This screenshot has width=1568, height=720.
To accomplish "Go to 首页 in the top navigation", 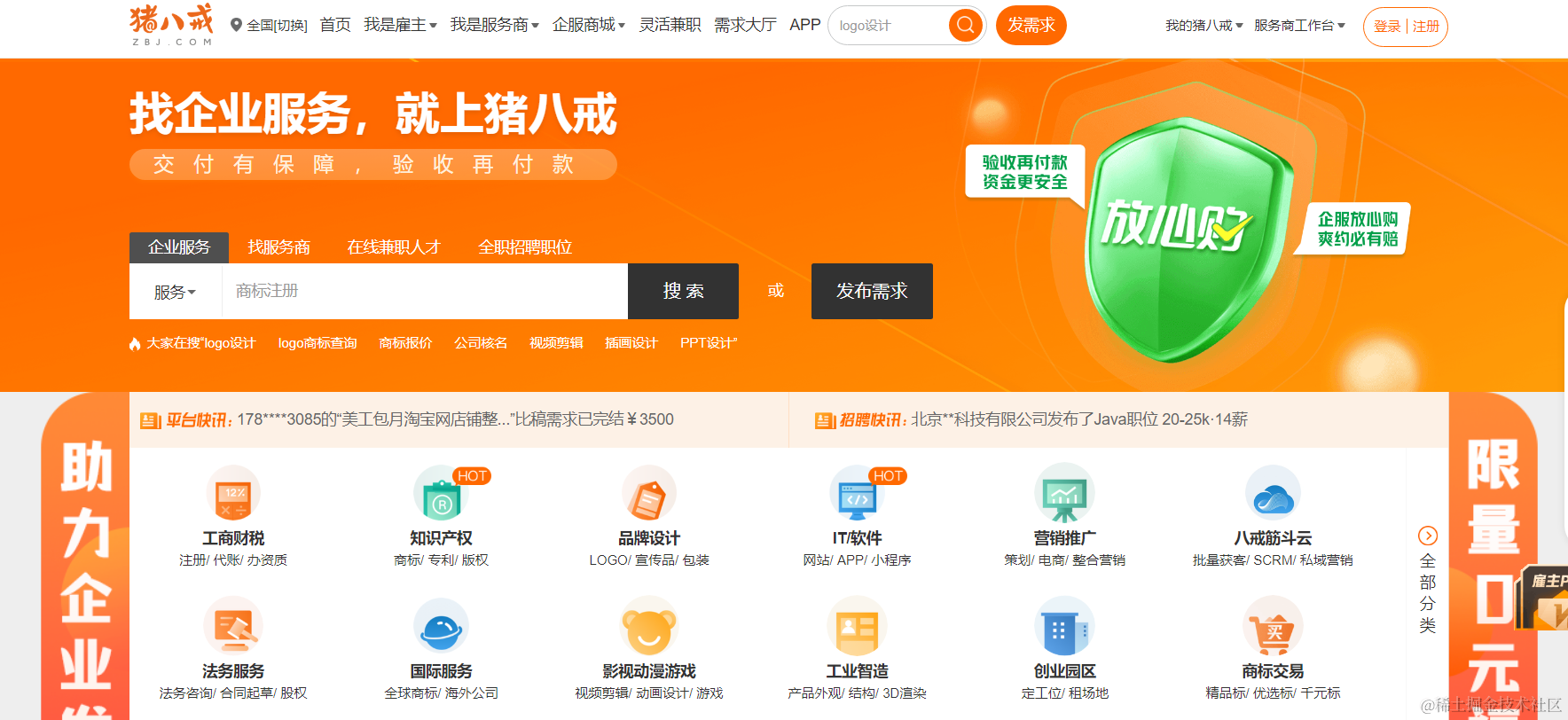I will pyautogui.click(x=335, y=25).
